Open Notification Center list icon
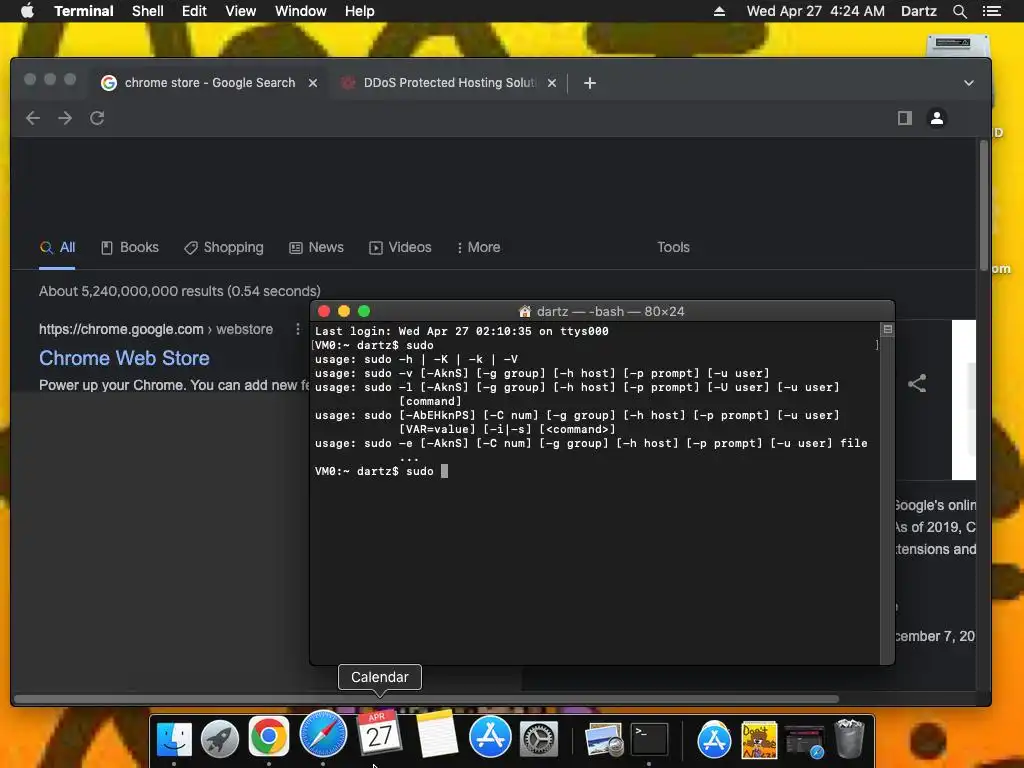Image resolution: width=1024 pixels, height=768 pixels. 991,11
